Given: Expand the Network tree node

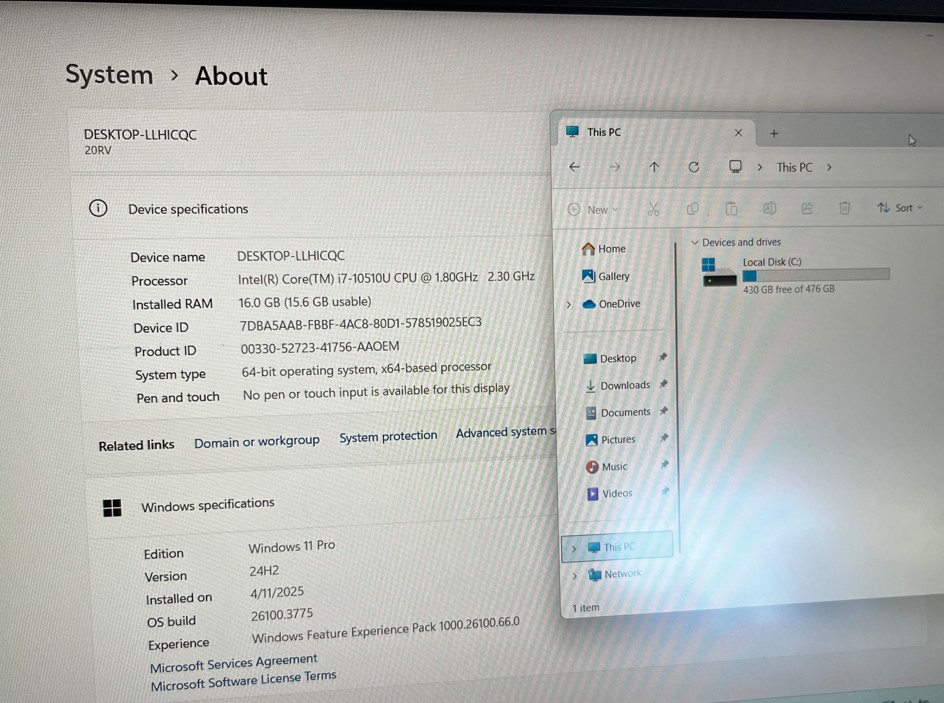Looking at the screenshot, I should pos(574,575).
